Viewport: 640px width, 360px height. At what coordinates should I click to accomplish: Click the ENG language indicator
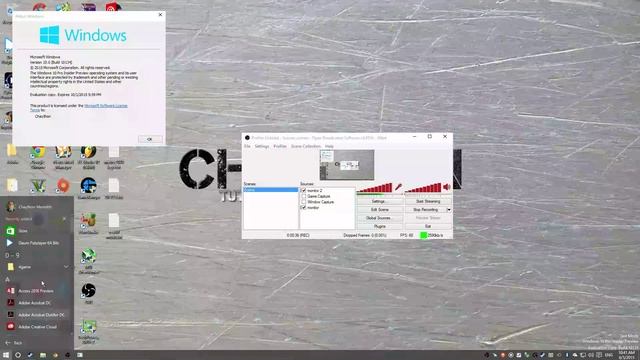609,355
